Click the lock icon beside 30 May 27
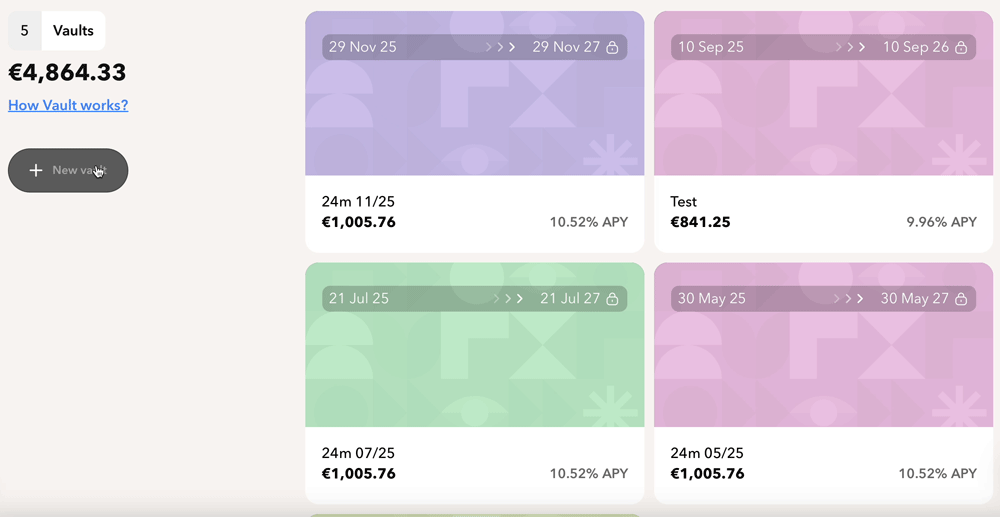 [961, 298]
